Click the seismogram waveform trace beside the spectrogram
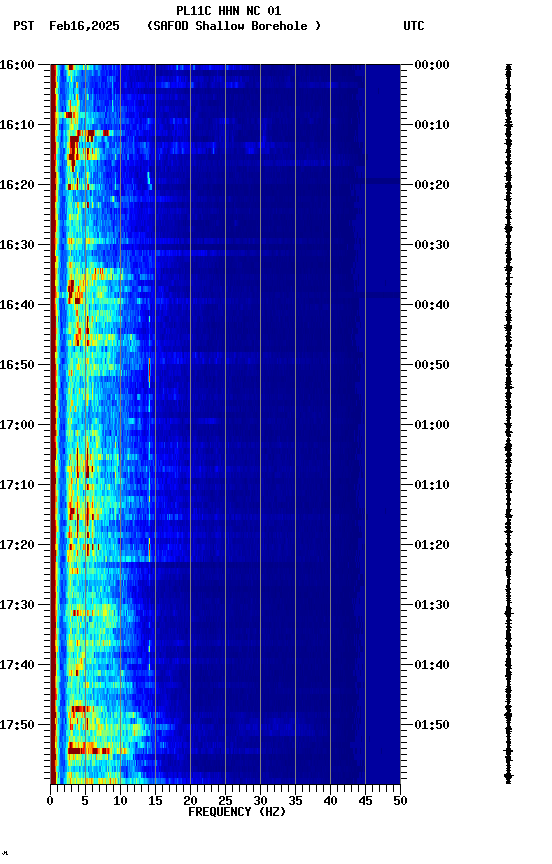This screenshot has height=864, width=552. [508, 423]
